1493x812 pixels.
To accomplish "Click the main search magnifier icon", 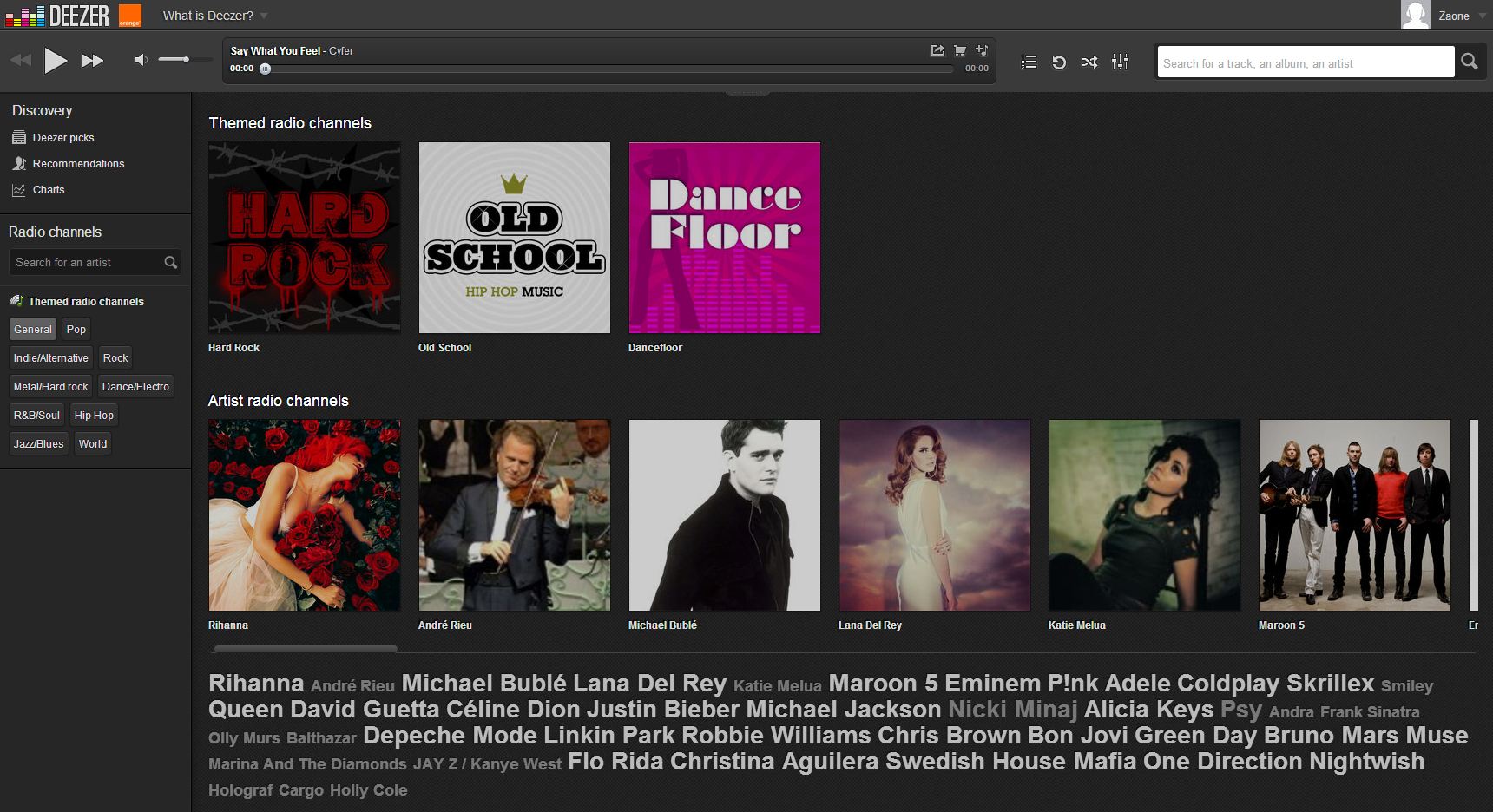I will (x=1470, y=62).
